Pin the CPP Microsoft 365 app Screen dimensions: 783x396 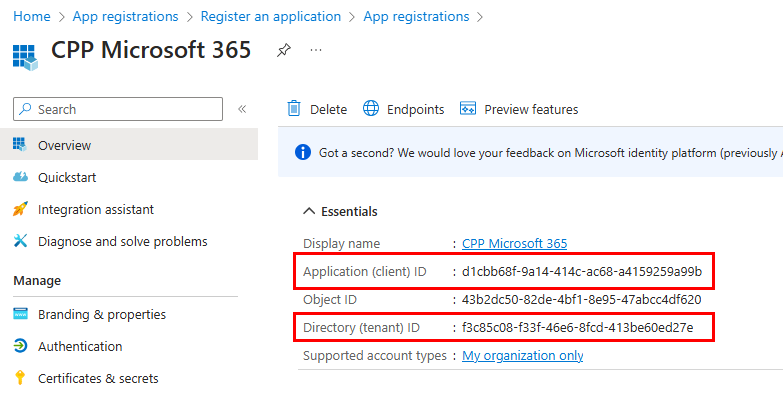pos(284,50)
